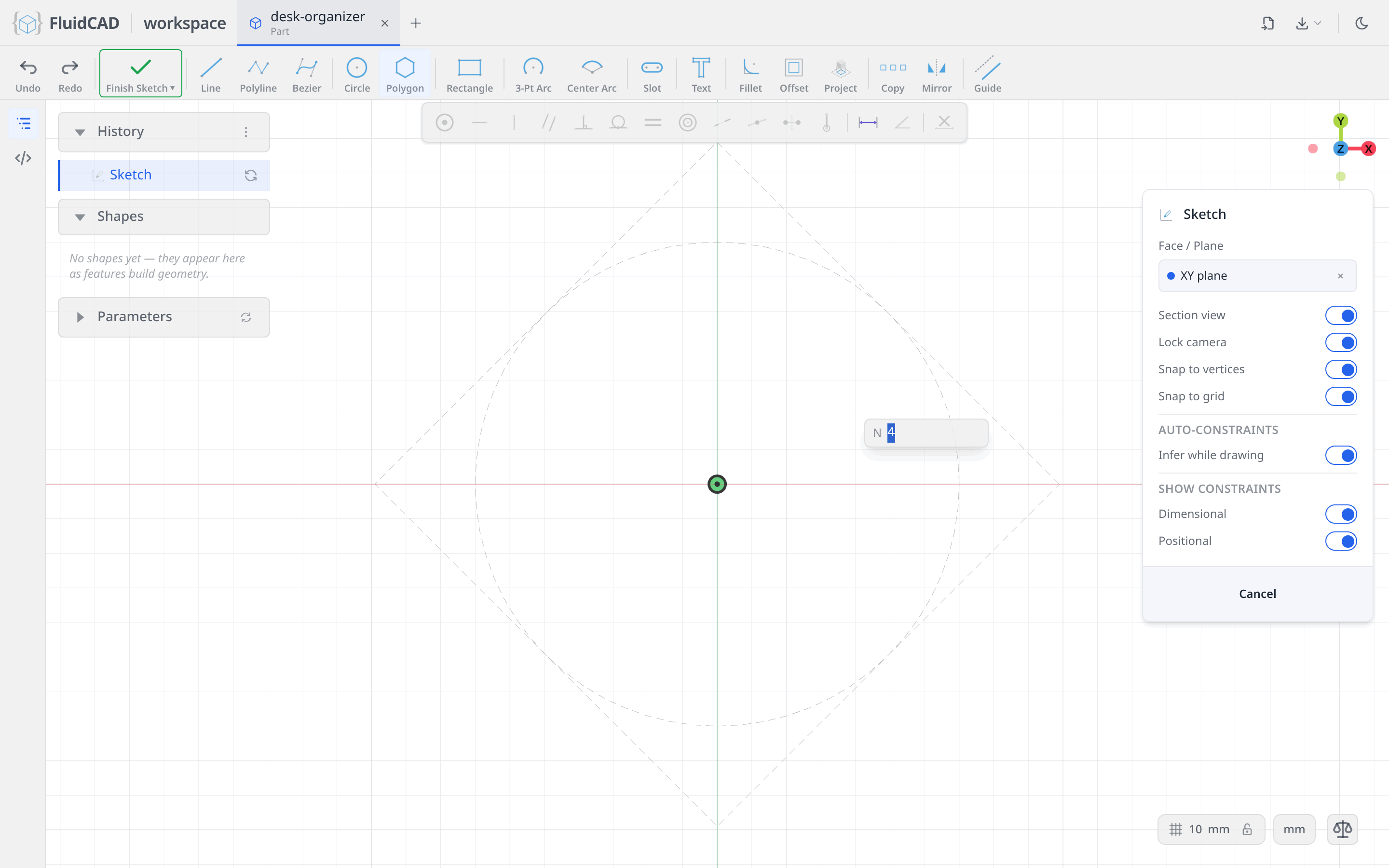Hide Dimensional constraints
Screen dimensions: 1389x868
click(x=1341, y=514)
